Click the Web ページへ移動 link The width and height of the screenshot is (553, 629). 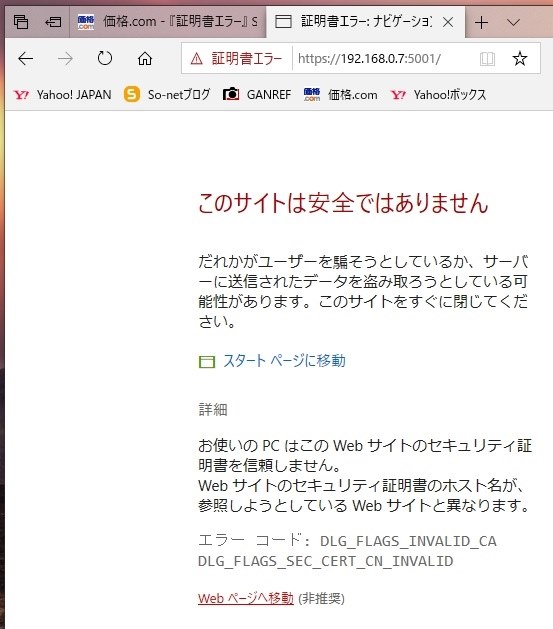pyautogui.click(x=245, y=598)
